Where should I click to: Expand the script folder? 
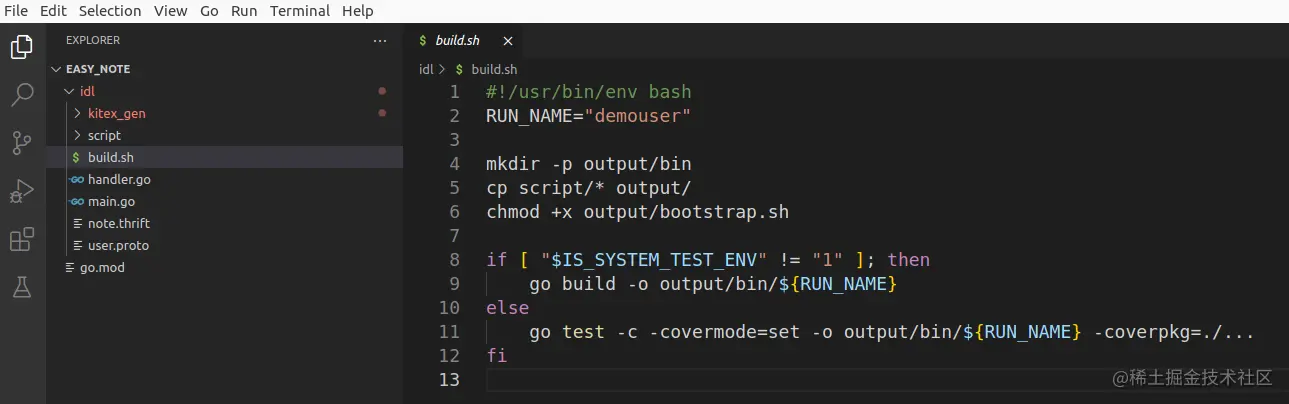coord(78,135)
